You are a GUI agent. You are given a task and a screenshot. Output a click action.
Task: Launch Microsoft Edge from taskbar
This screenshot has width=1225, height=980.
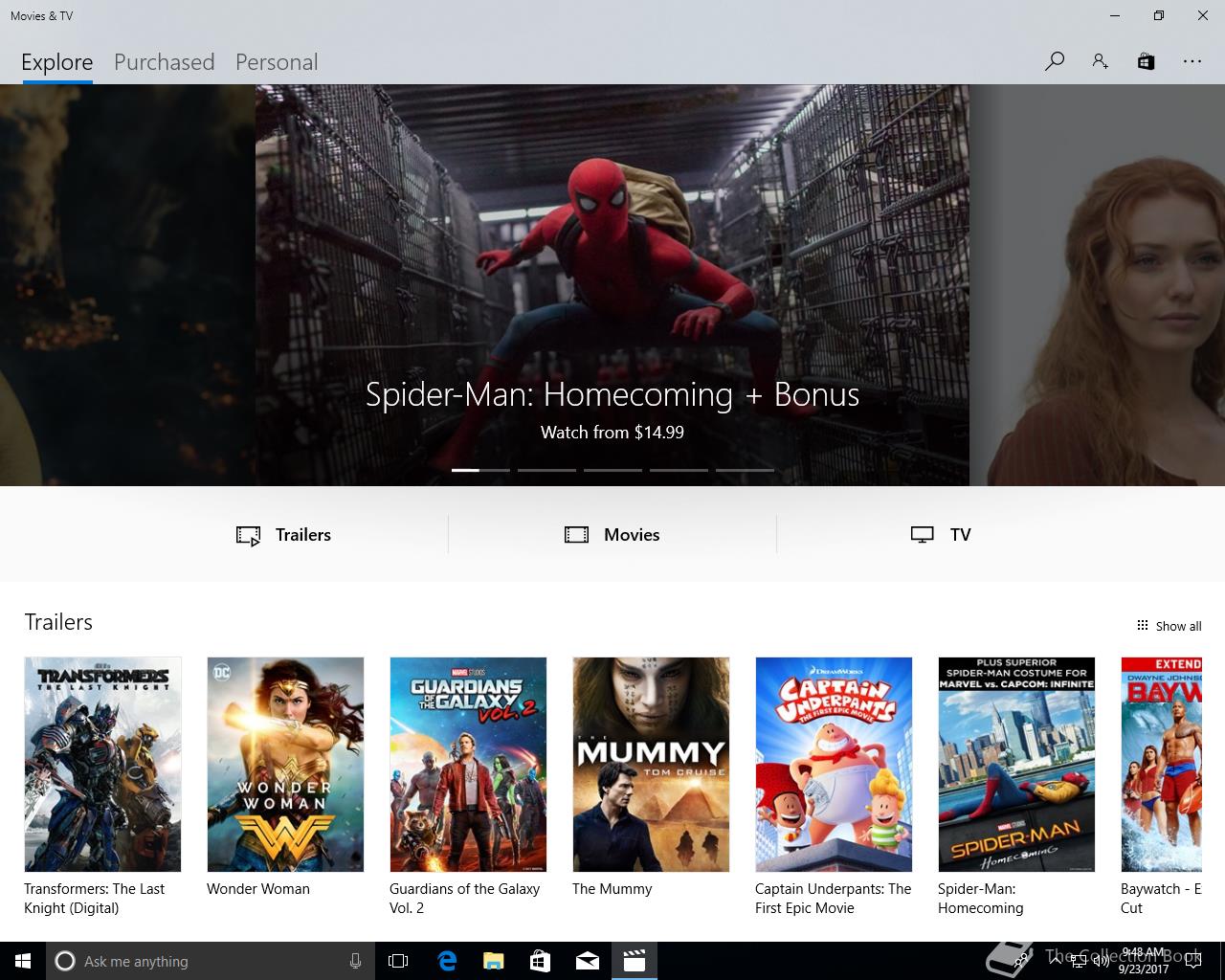click(447, 961)
